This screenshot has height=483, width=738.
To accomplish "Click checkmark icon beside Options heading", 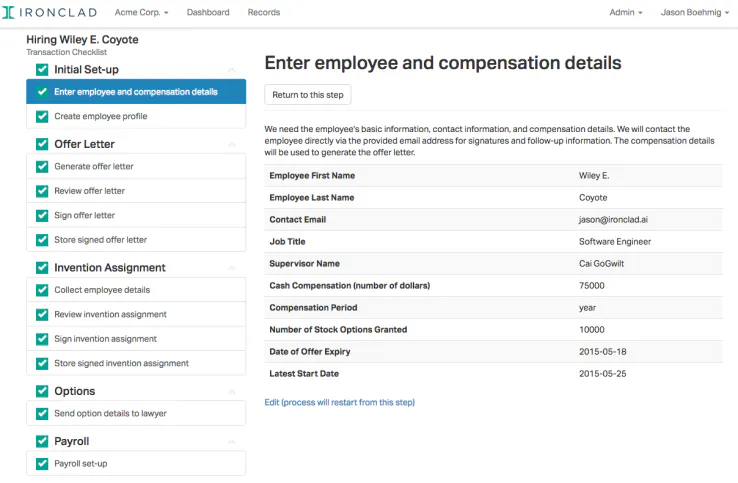I will (x=42, y=391).
